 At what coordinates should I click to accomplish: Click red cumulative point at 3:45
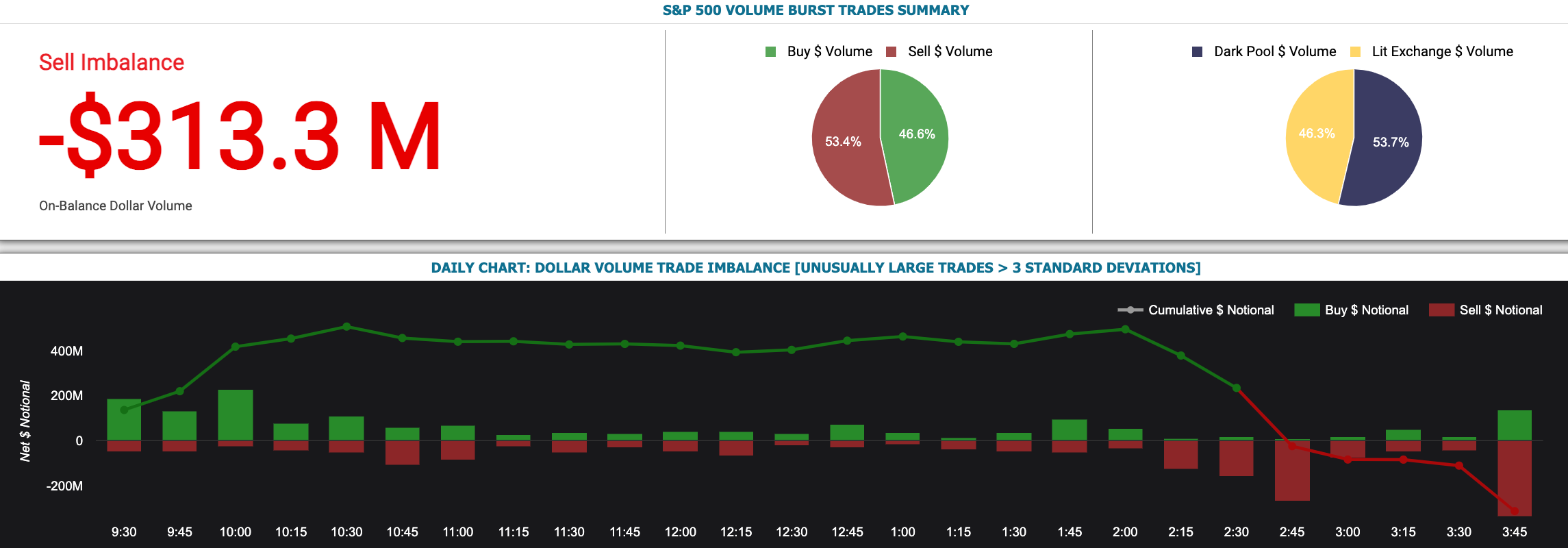pyautogui.click(x=1515, y=511)
